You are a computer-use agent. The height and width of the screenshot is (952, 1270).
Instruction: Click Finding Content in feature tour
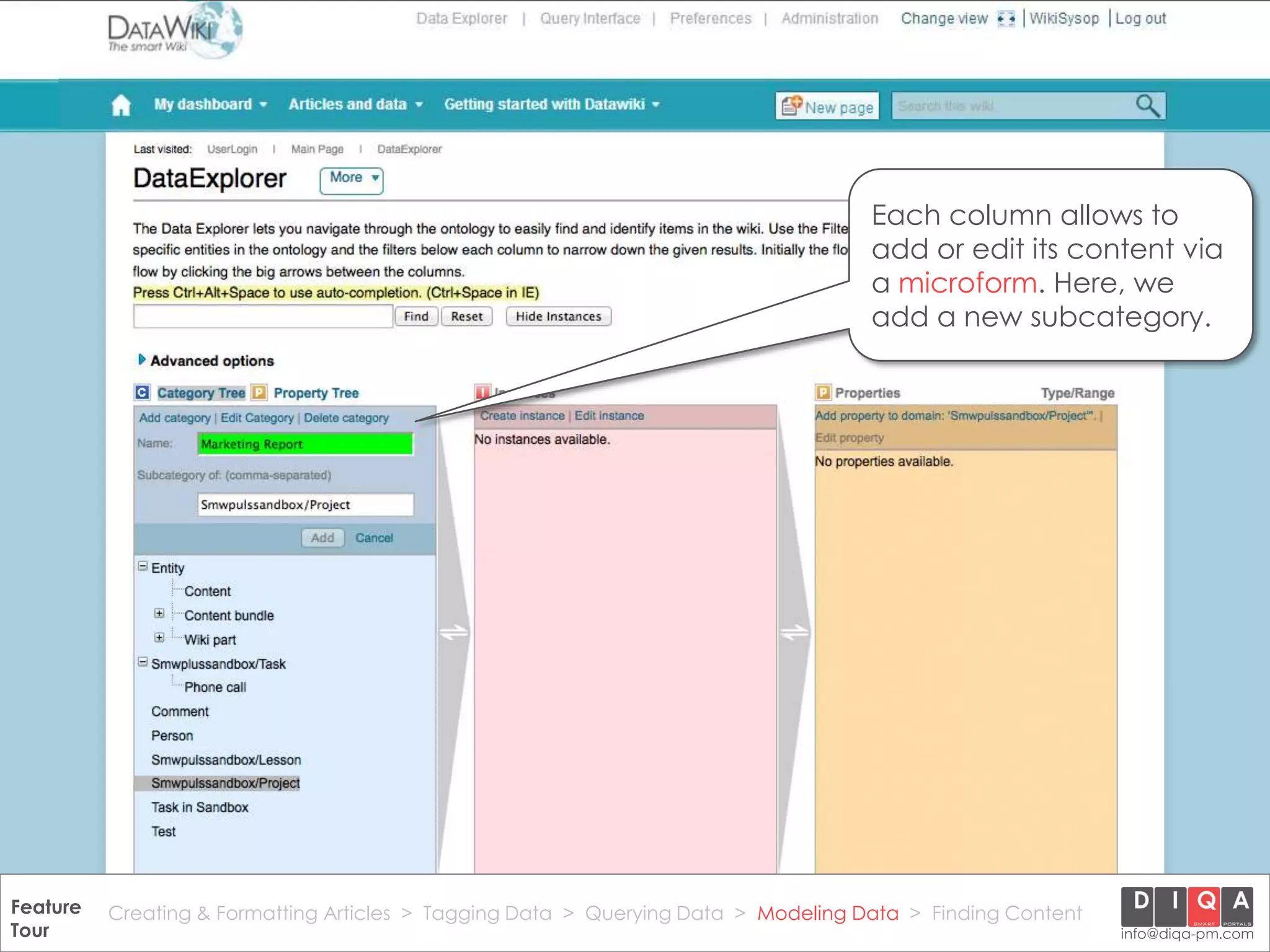[1007, 913]
